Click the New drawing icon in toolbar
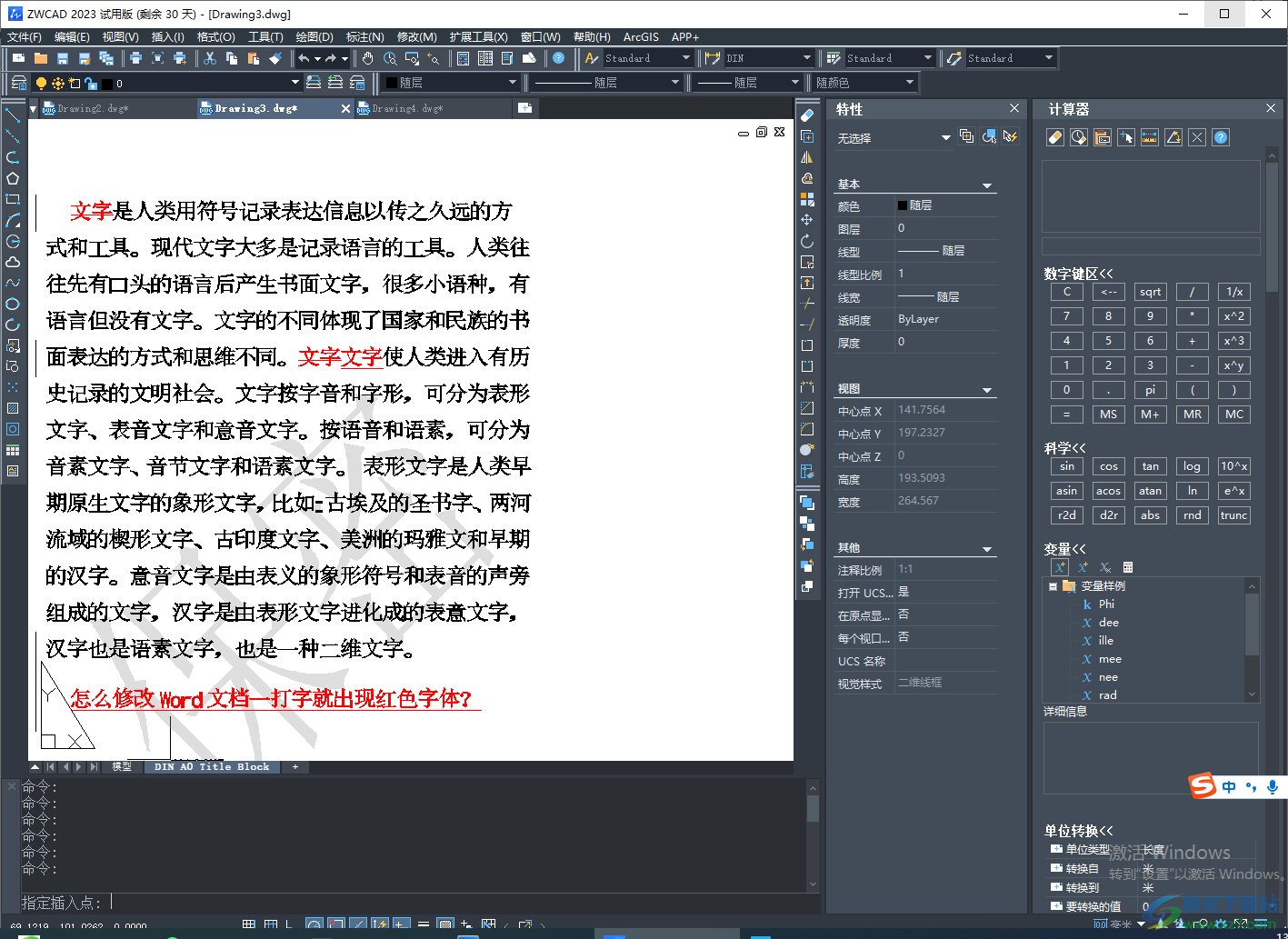The image size is (1288, 939). 19,58
